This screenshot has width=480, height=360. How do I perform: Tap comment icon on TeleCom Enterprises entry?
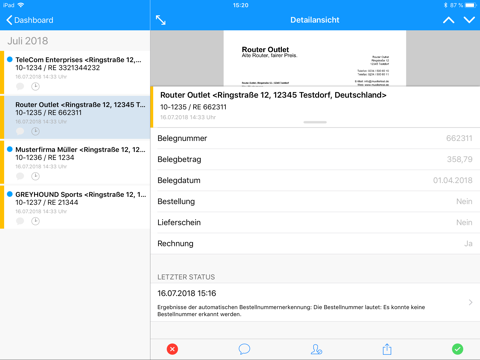[x=20, y=87]
